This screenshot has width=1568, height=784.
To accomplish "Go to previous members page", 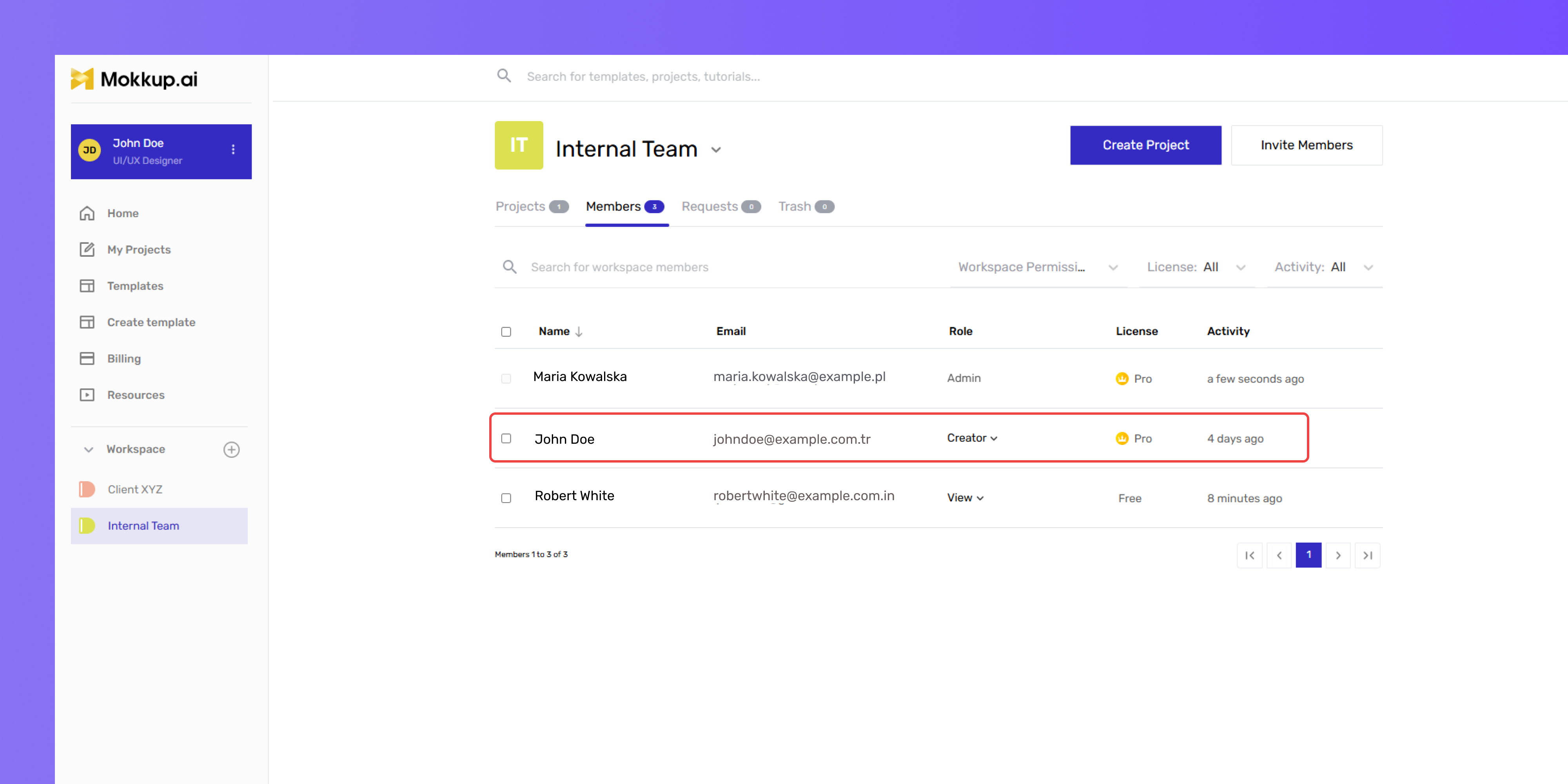I will (1279, 555).
